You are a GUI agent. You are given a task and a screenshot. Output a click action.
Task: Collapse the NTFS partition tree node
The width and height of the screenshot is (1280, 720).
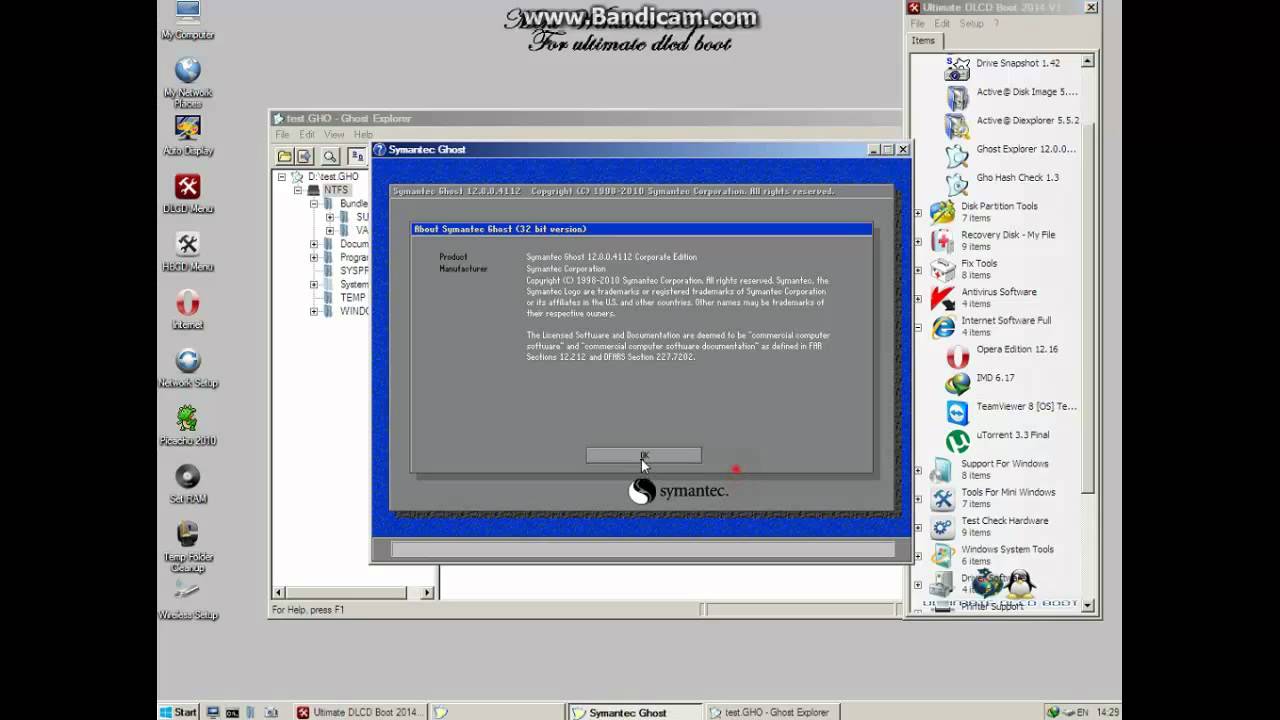[x=298, y=190]
